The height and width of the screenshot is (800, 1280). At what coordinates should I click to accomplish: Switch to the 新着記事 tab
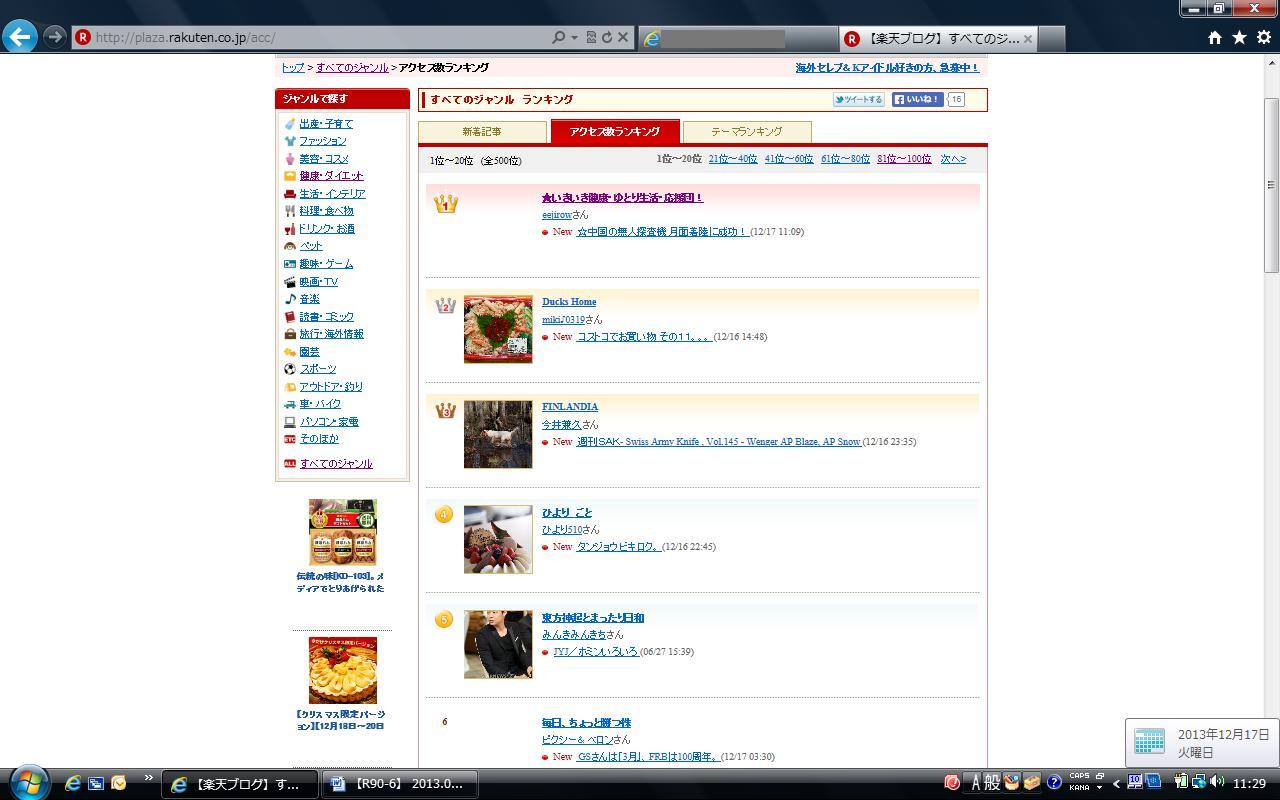[482, 132]
